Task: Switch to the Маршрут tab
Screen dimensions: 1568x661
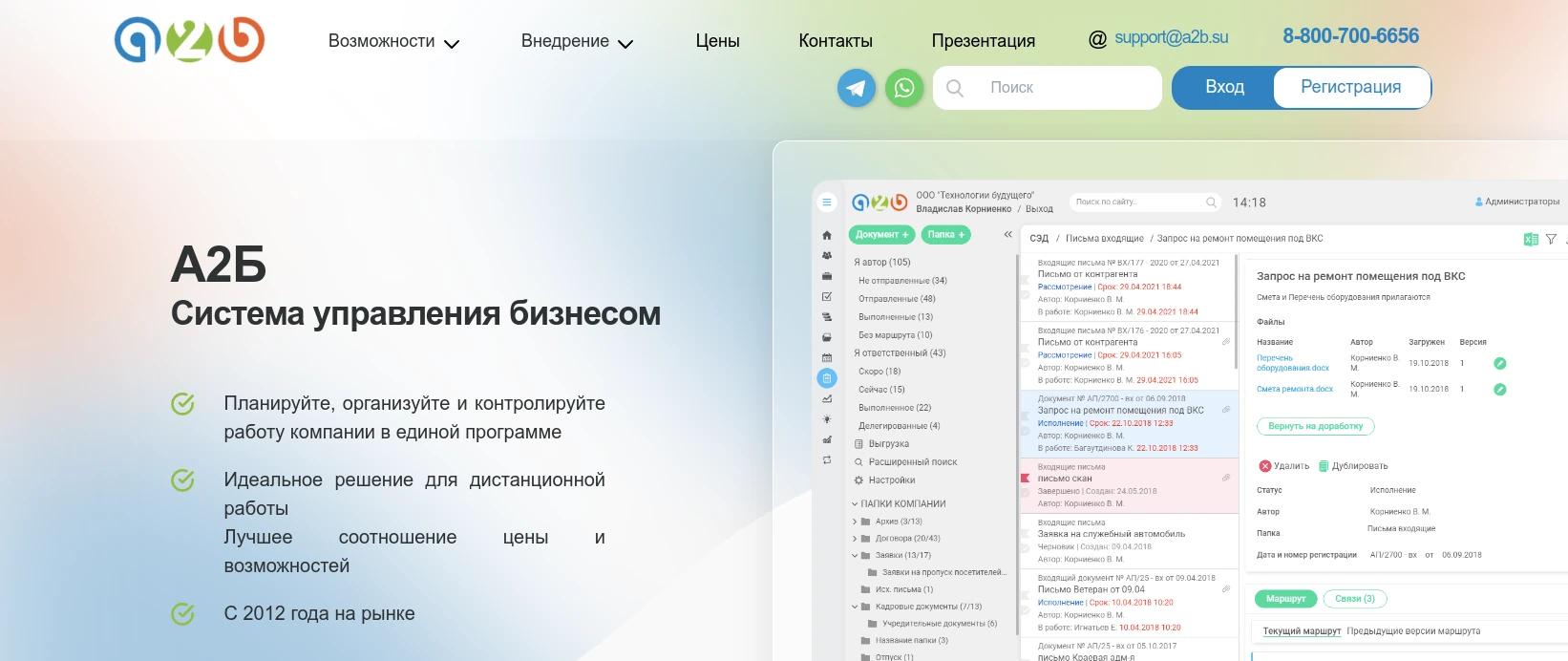Action: point(1285,599)
